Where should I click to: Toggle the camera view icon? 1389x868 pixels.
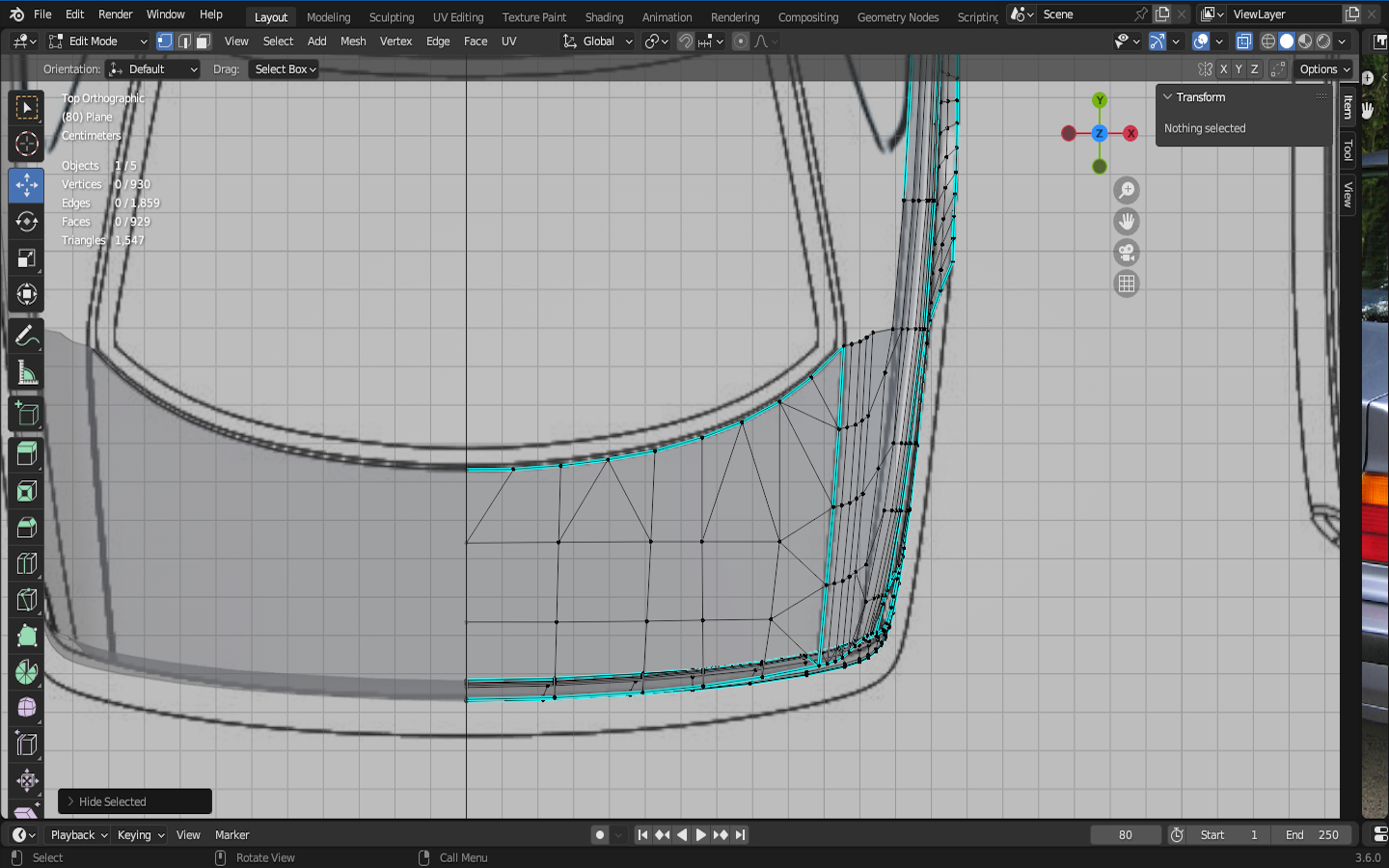point(1127,253)
